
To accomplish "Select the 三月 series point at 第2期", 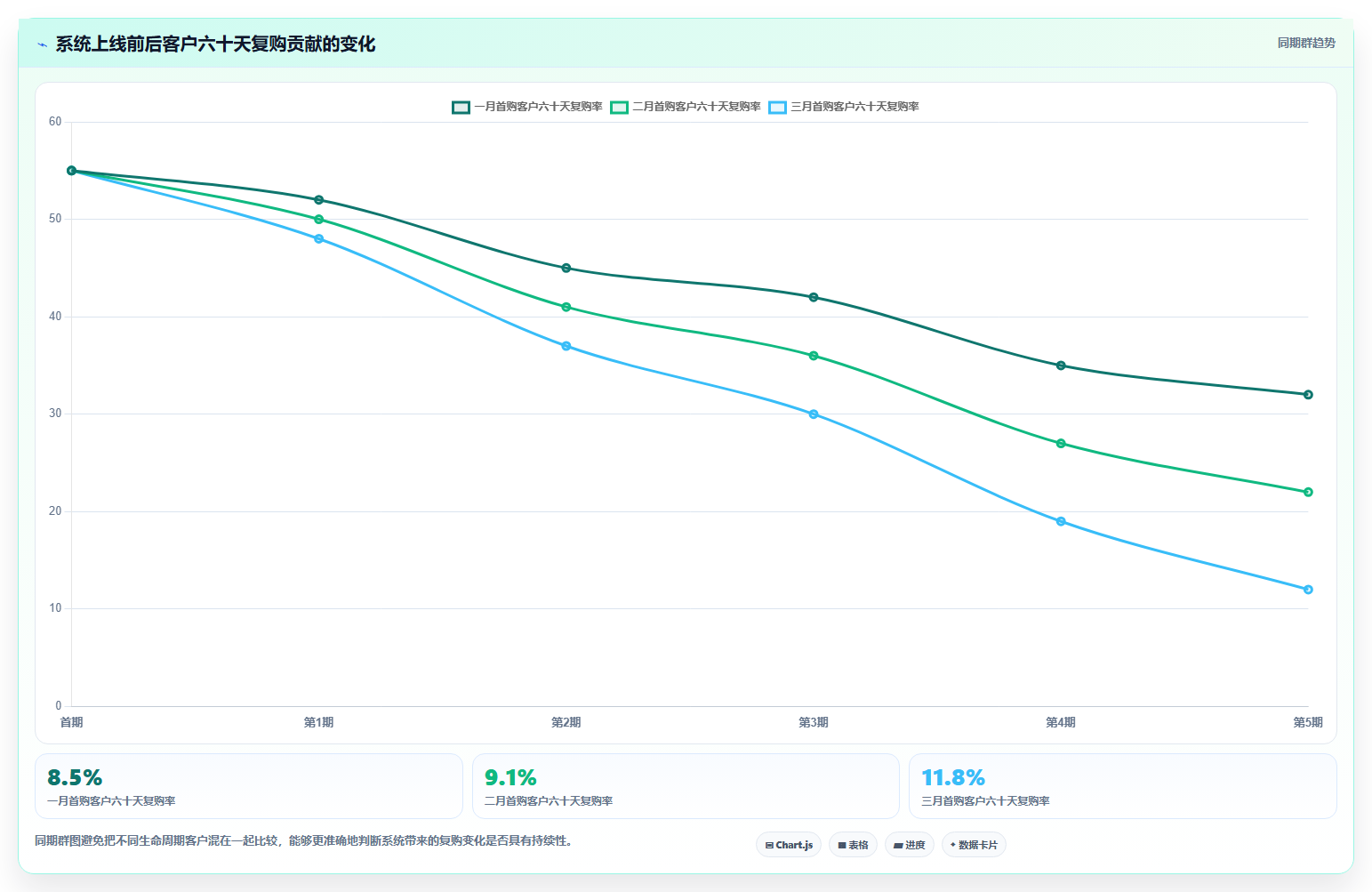I will coord(566,346).
